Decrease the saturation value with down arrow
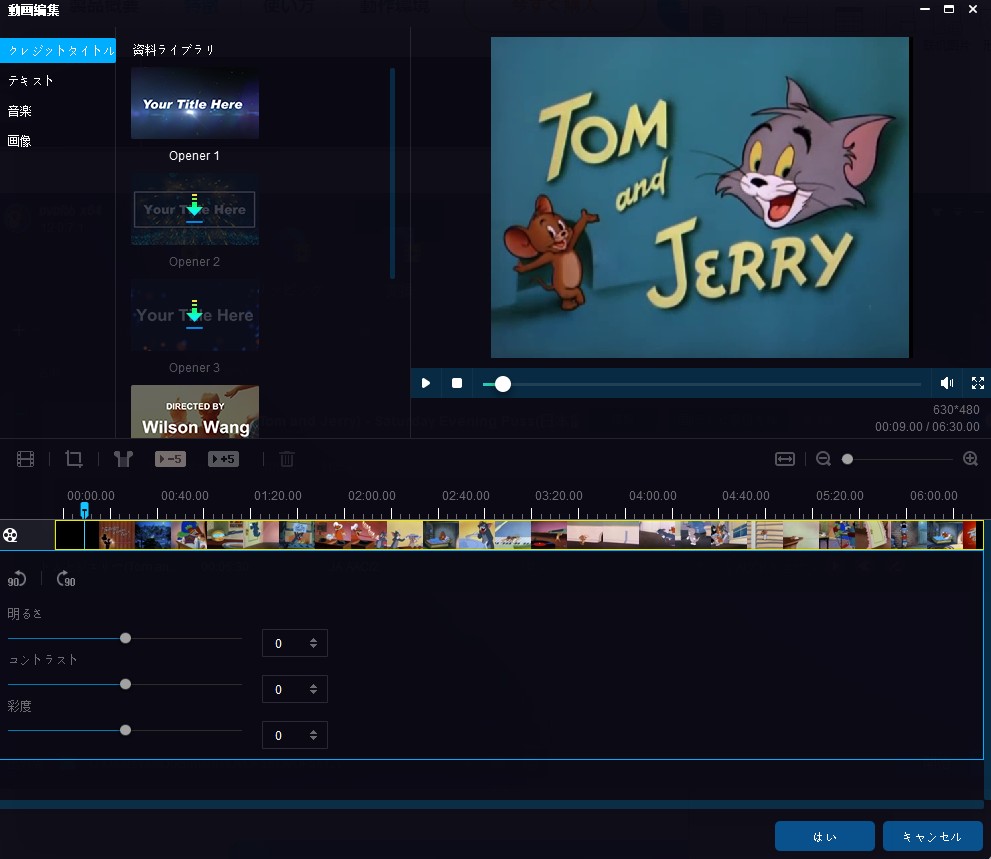The width and height of the screenshot is (991, 859). click(x=313, y=738)
